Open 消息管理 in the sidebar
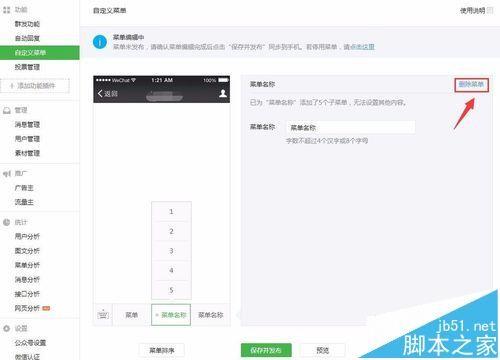 27,125
